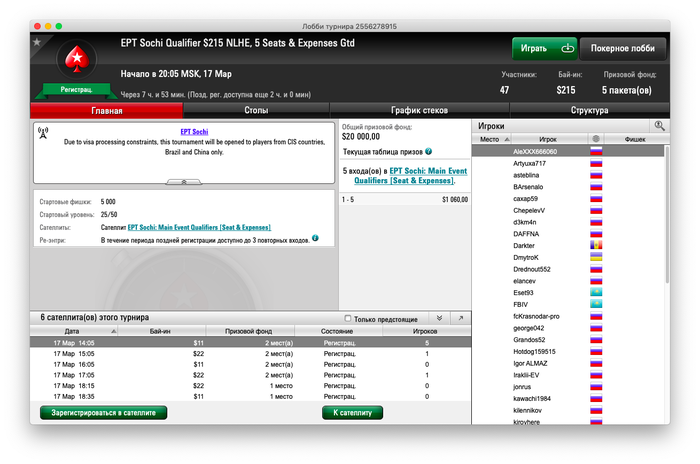Select player Hotdog159515 in list
This screenshot has width=700, height=464.
point(568,351)
